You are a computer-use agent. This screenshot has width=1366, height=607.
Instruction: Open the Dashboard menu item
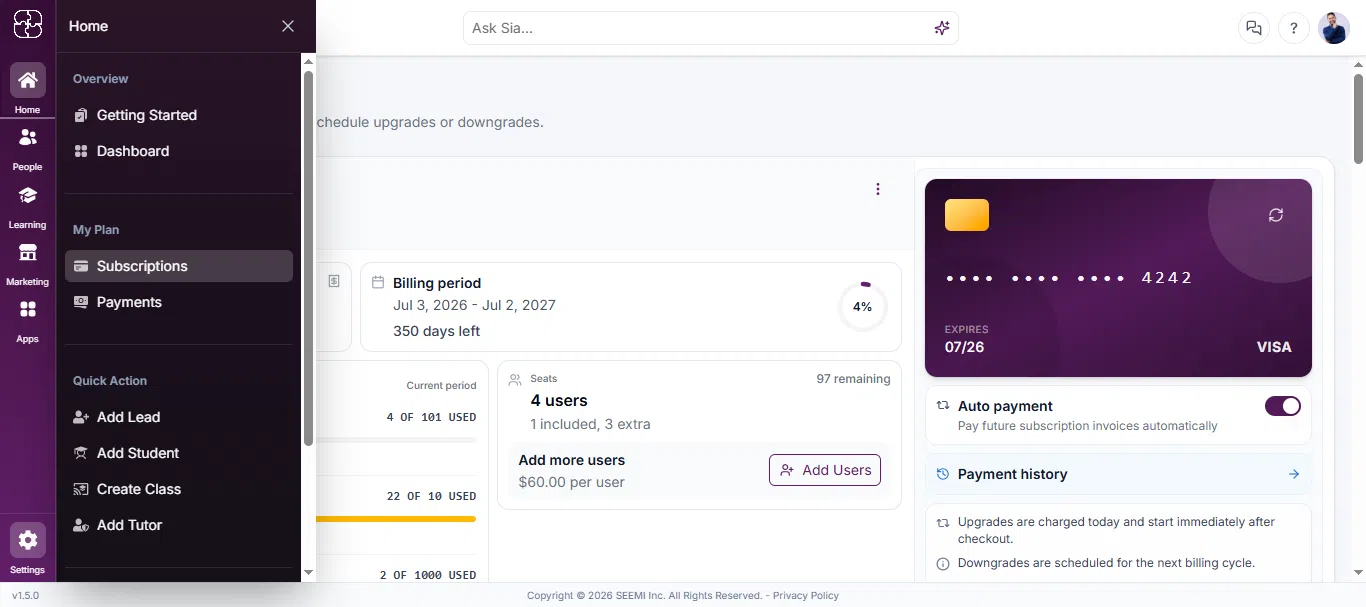(179, 151)
